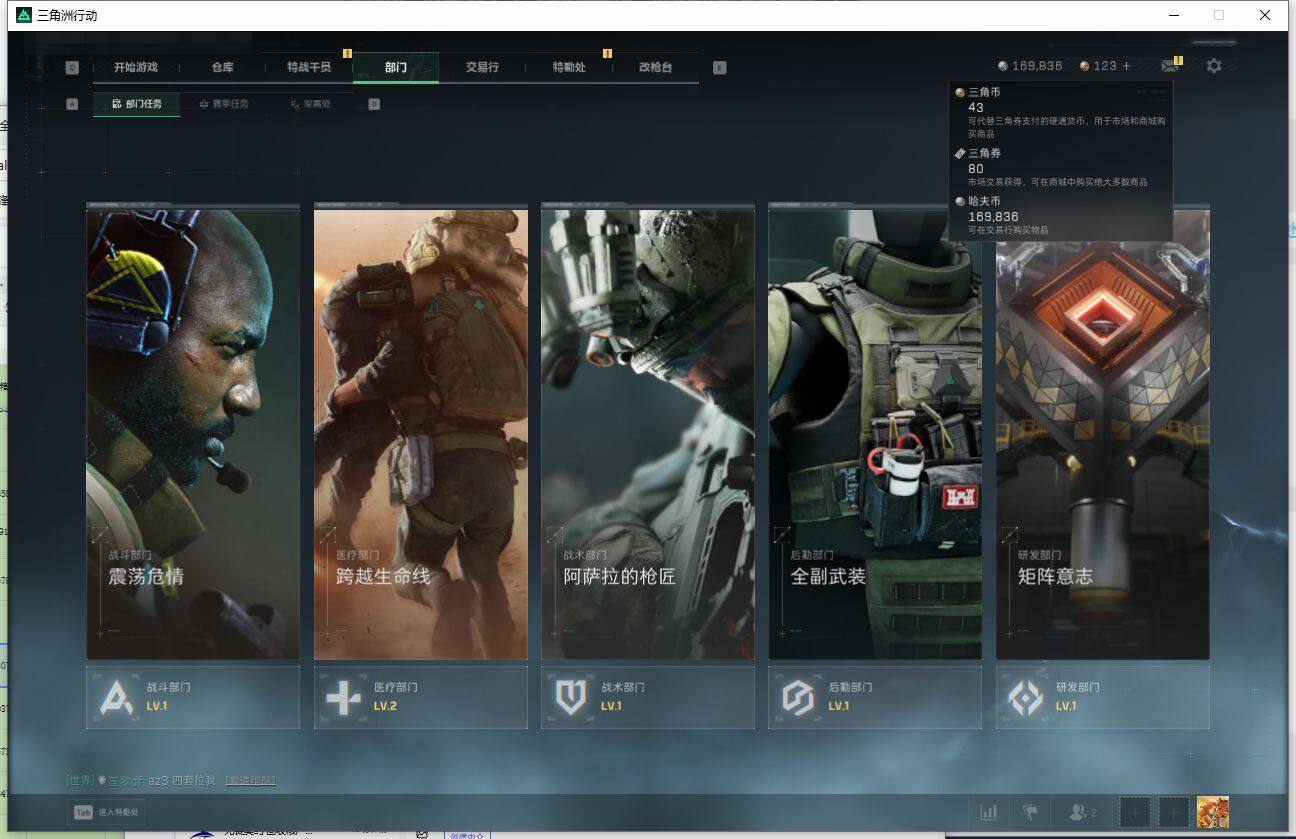Click the 三角币 heading in tooltip
The image size is (1296, 839).
(x=984, y=92)
